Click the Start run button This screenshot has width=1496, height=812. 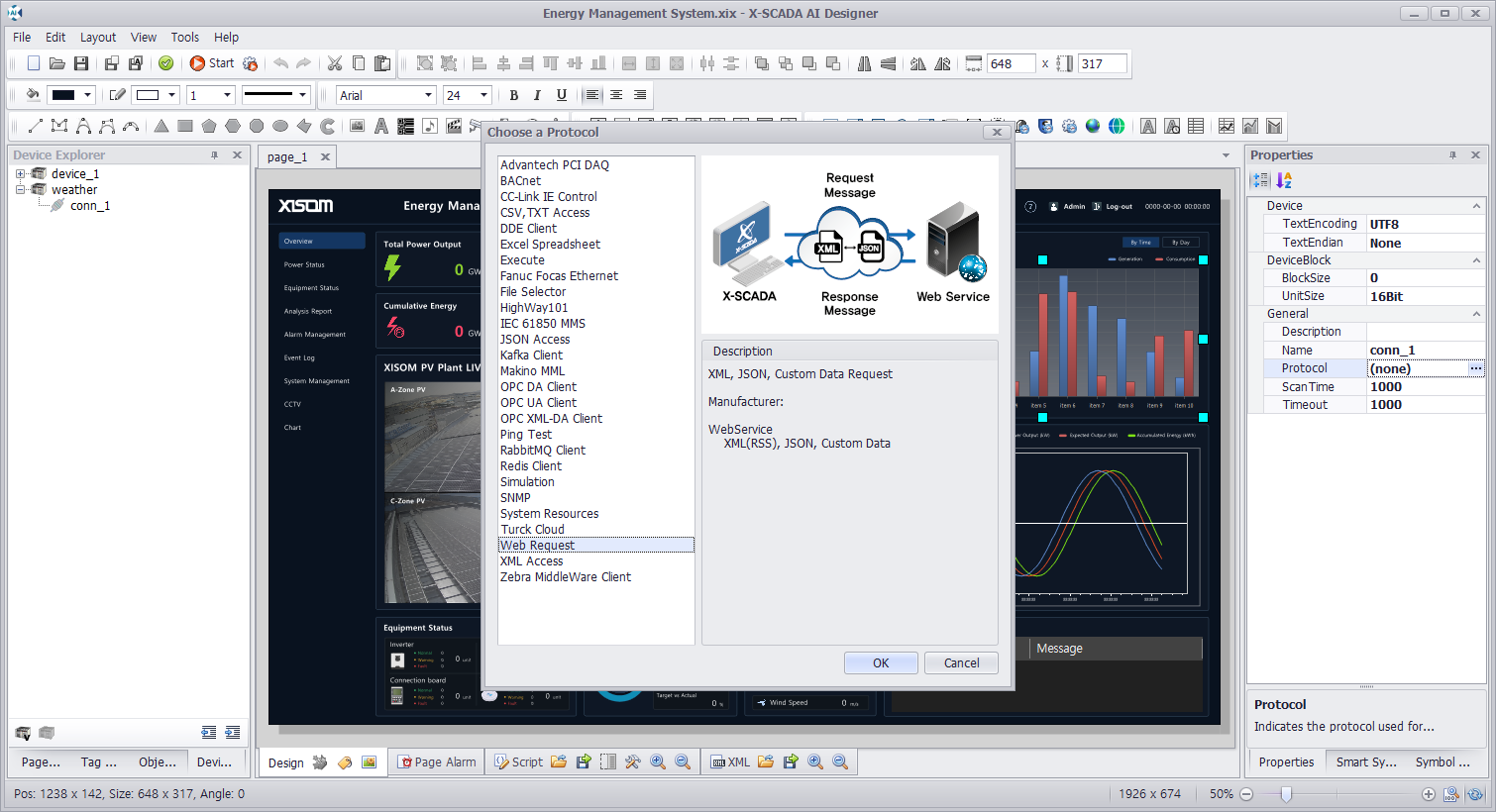coord(212,63)
